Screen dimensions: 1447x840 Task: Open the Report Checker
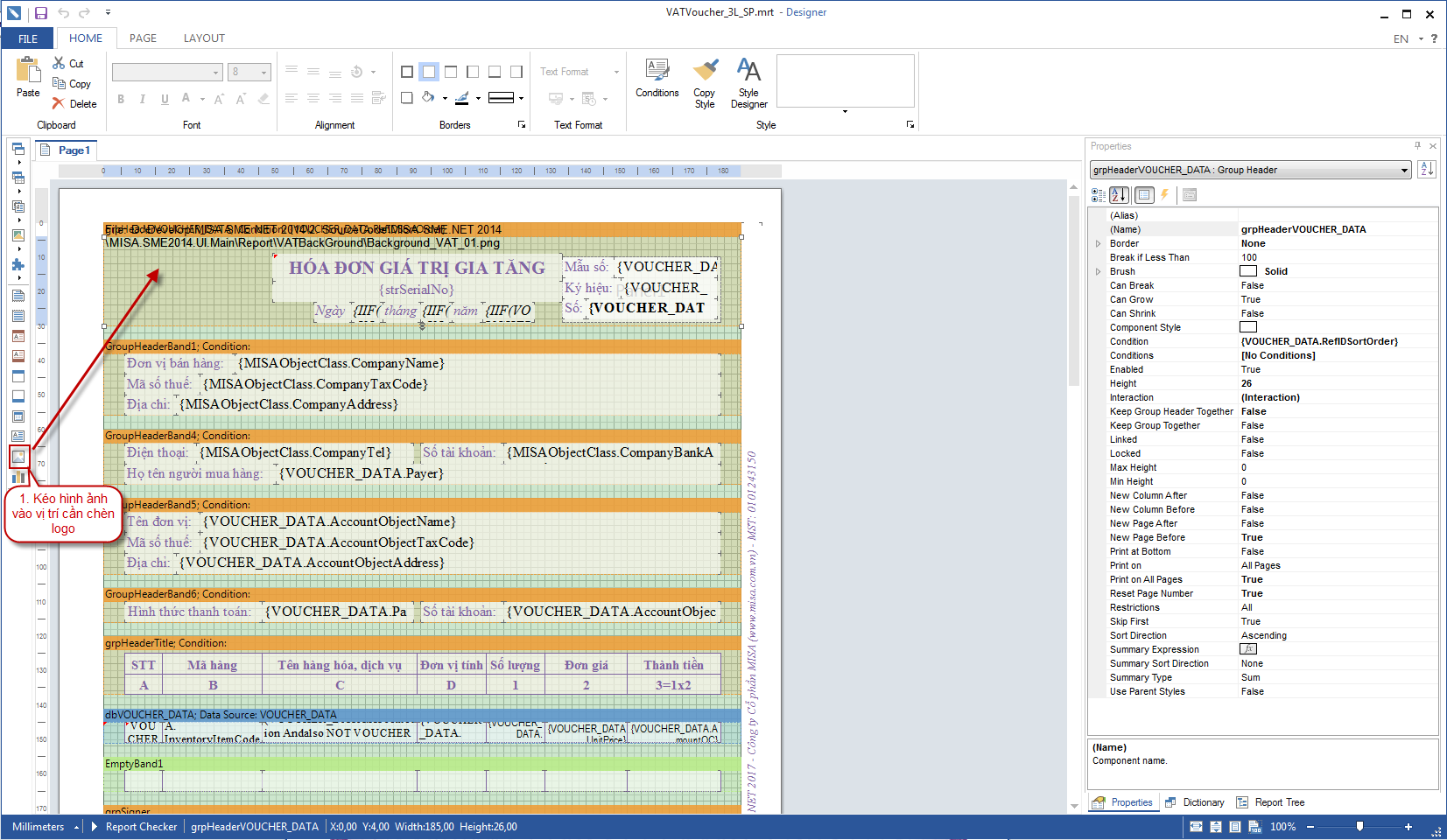point(141,826)
